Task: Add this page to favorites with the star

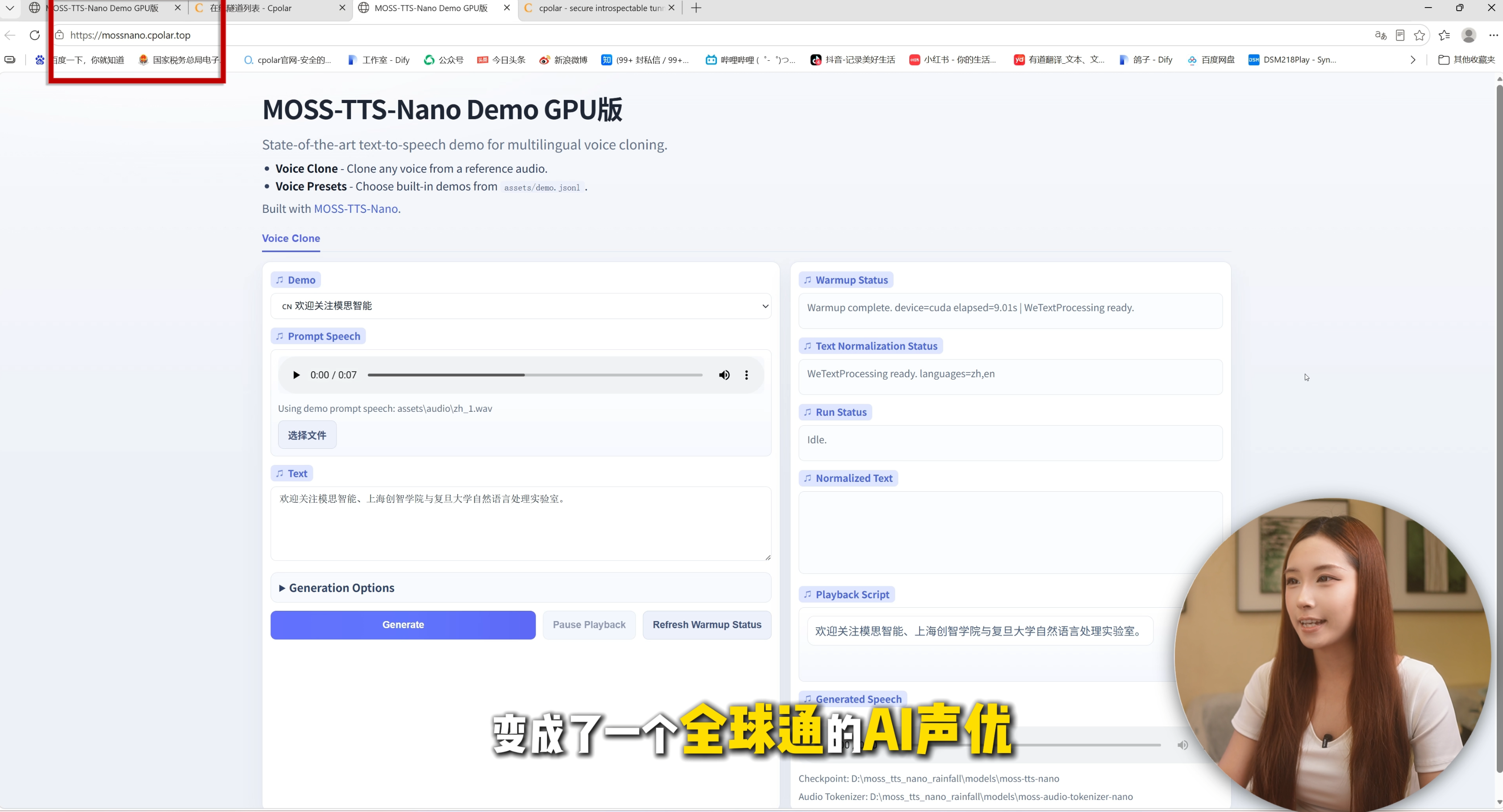Action: tap(1420, 35)
